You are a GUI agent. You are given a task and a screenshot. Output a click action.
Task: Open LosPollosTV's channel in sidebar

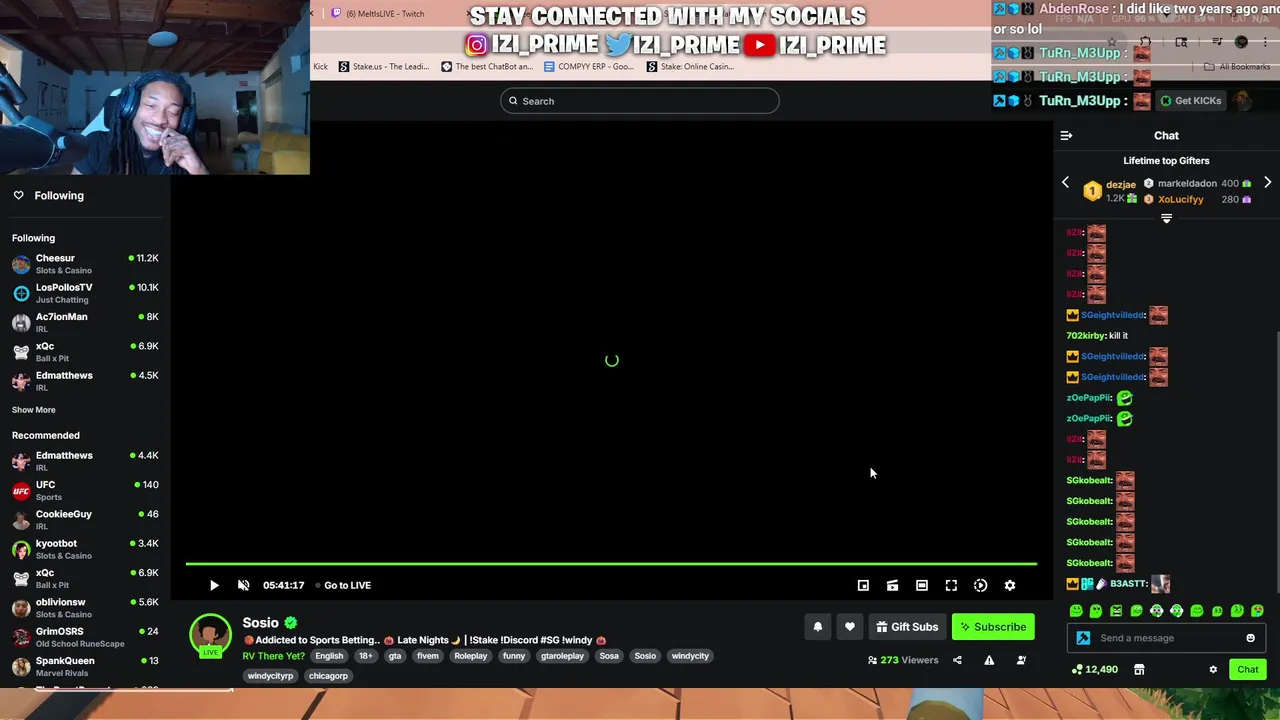tap(85, 293)
